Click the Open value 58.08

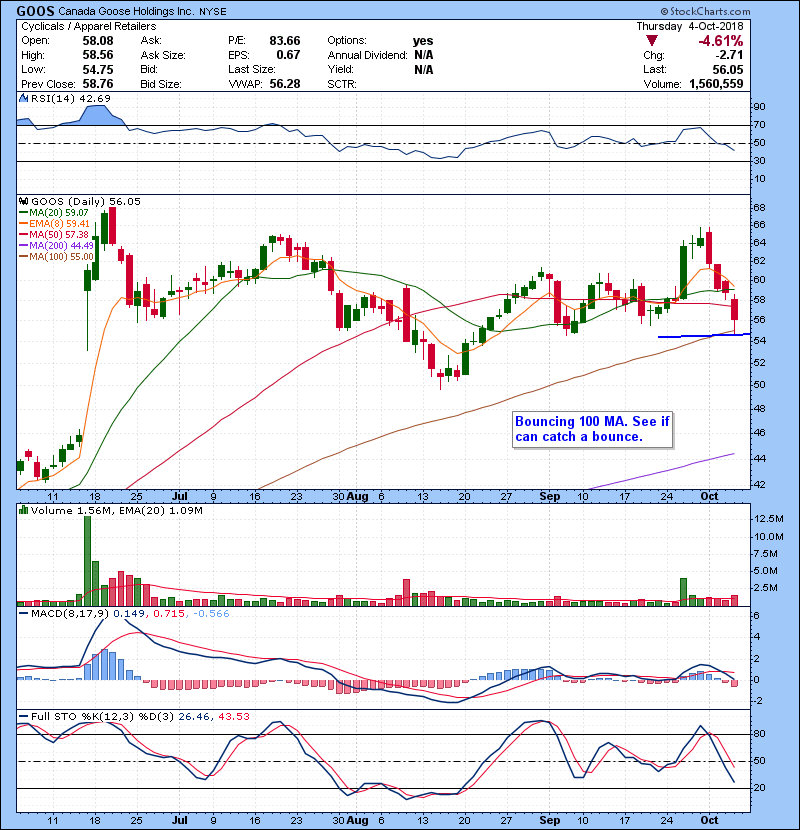point(97,41)
